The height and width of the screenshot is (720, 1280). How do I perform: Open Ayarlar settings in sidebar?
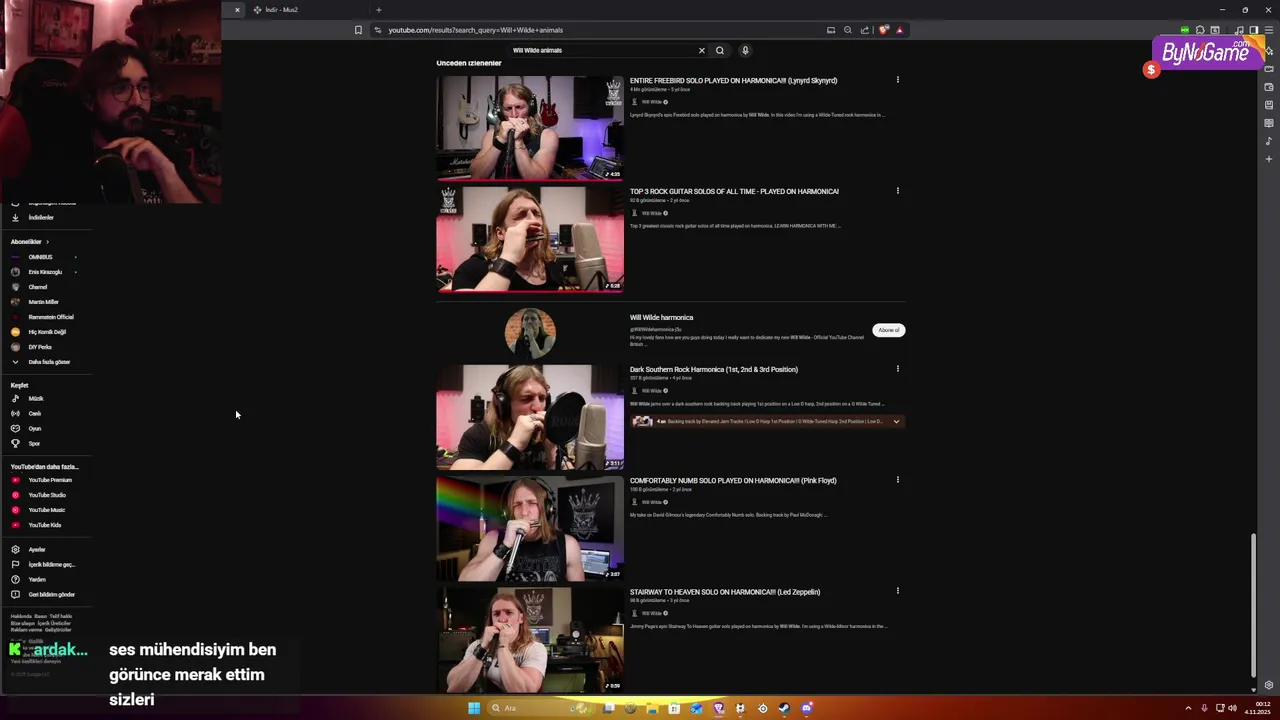(x=36, y=549)
